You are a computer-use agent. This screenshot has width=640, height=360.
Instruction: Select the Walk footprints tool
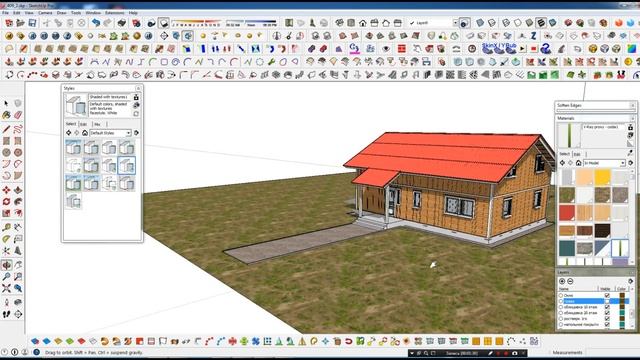(x=6, y=314)
